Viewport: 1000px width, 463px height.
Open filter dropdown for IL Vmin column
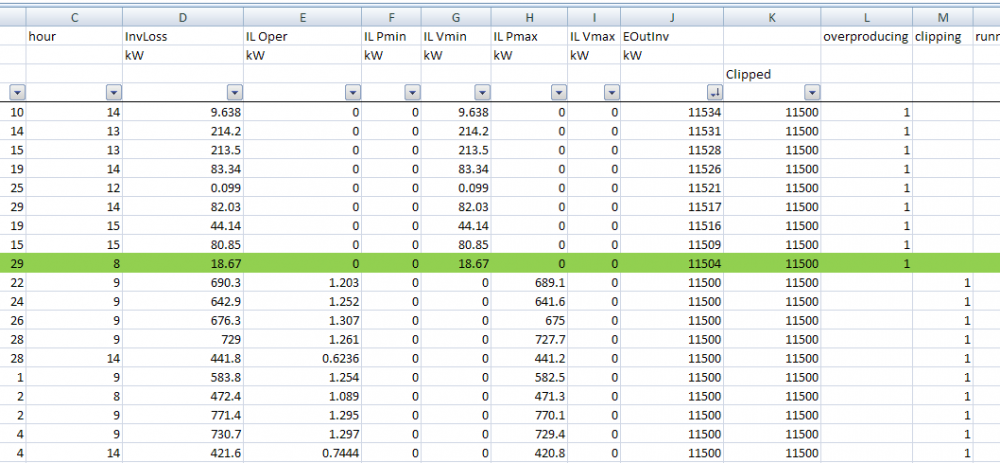(x=480, y=92)
